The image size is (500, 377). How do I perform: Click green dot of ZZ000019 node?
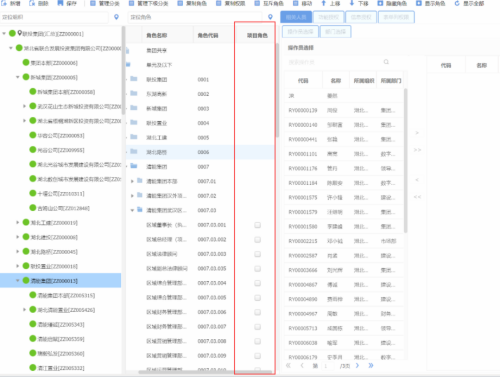click(26, 222)
